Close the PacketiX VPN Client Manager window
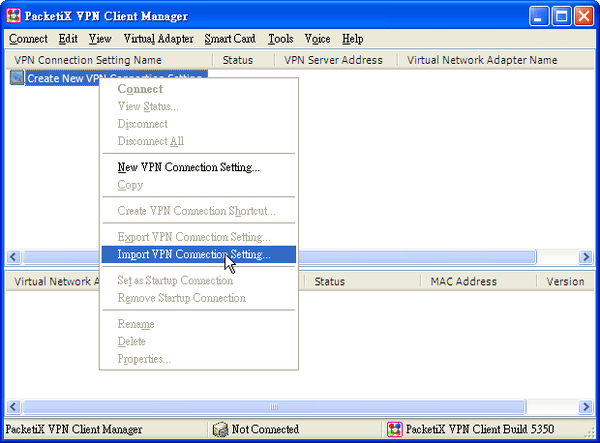Viewport: 600px width, 443px height. click(x=584, y=16)
